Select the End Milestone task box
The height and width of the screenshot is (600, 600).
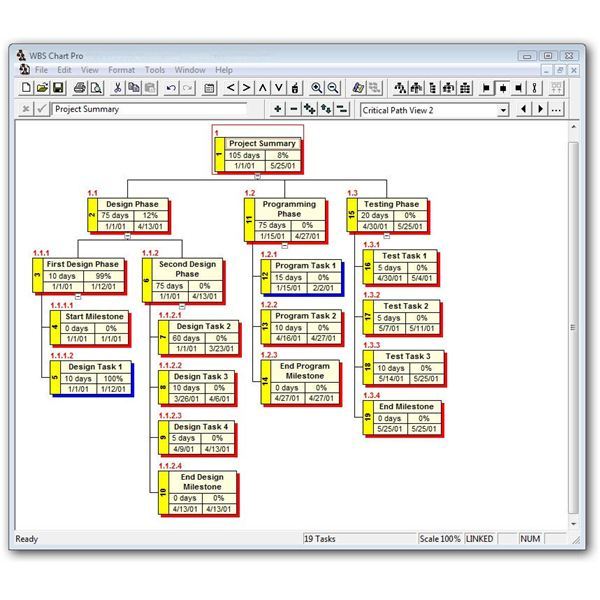402,417
